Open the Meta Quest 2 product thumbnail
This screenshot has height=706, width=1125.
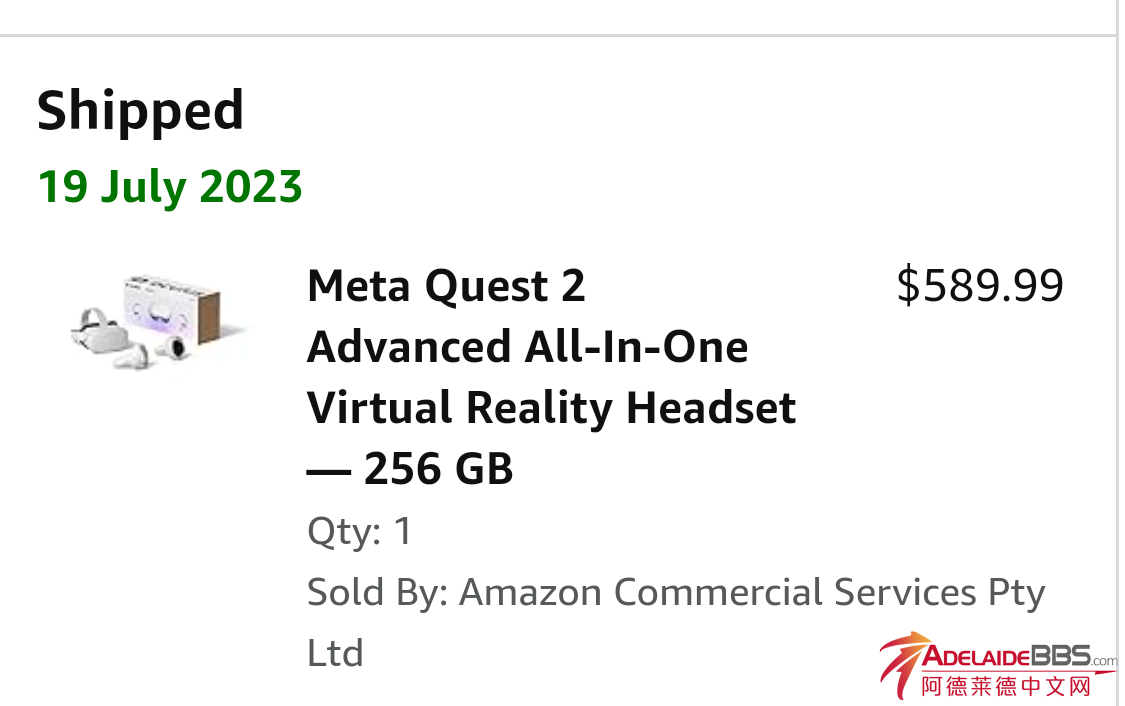157,320
